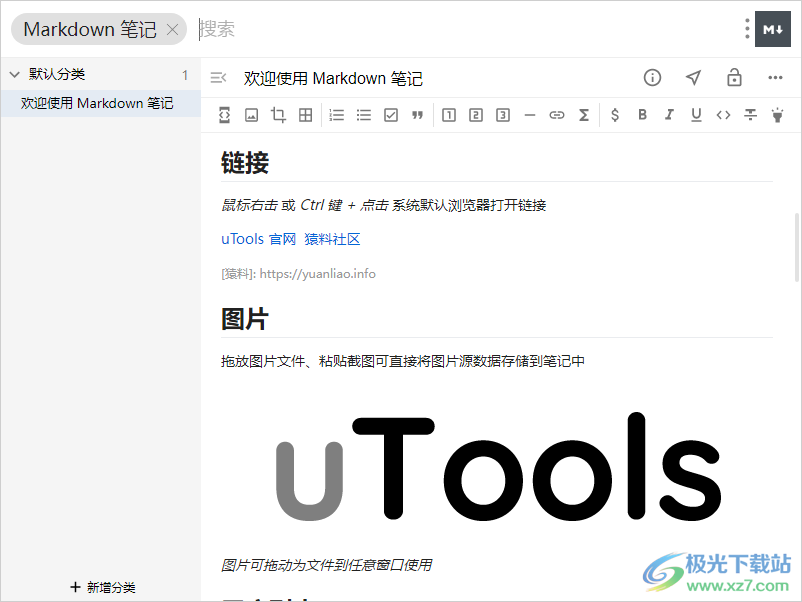The width and height of the screenshot is (802, 602).
Task: Insert a blockquote with the quote icon
Action: point(418,115)
